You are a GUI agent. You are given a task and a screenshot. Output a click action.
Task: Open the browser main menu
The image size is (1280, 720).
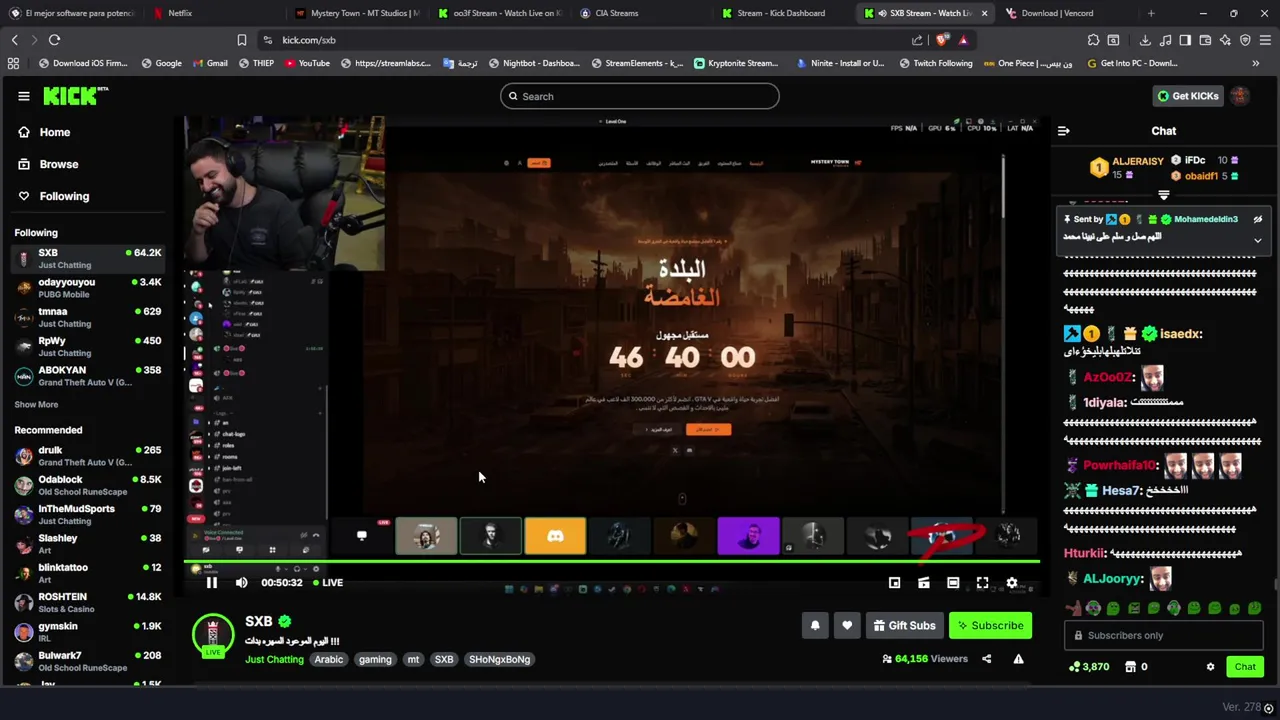(1265, 40)
